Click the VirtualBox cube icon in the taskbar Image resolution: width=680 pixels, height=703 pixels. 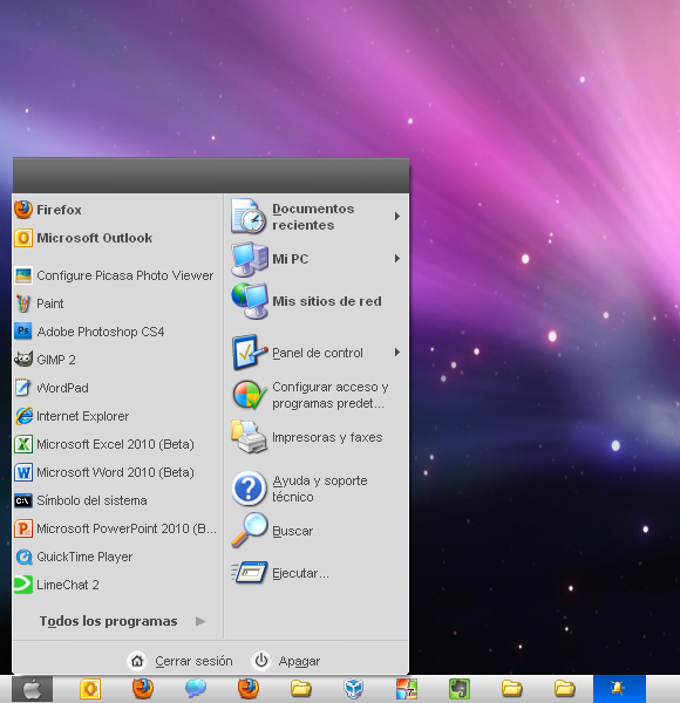pos(353,689)
